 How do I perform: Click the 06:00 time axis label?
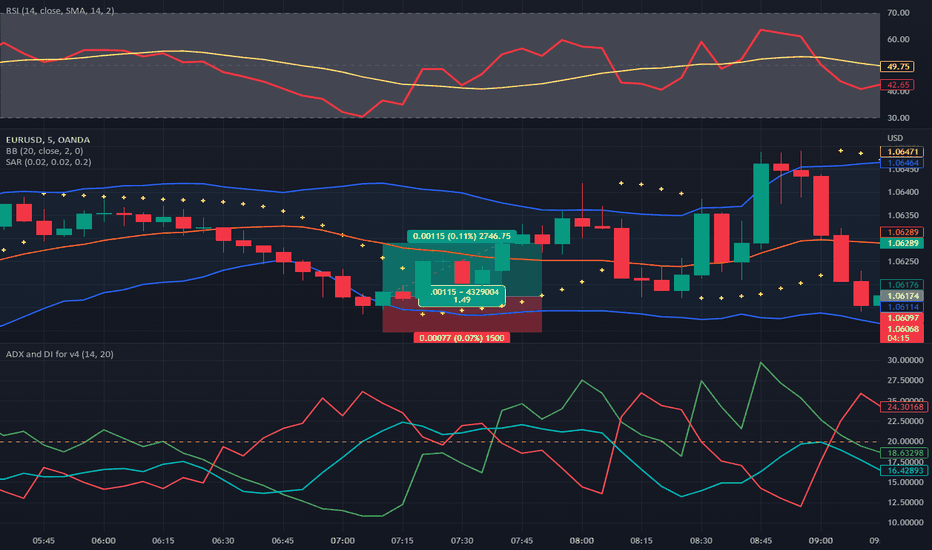click(103, 540)
